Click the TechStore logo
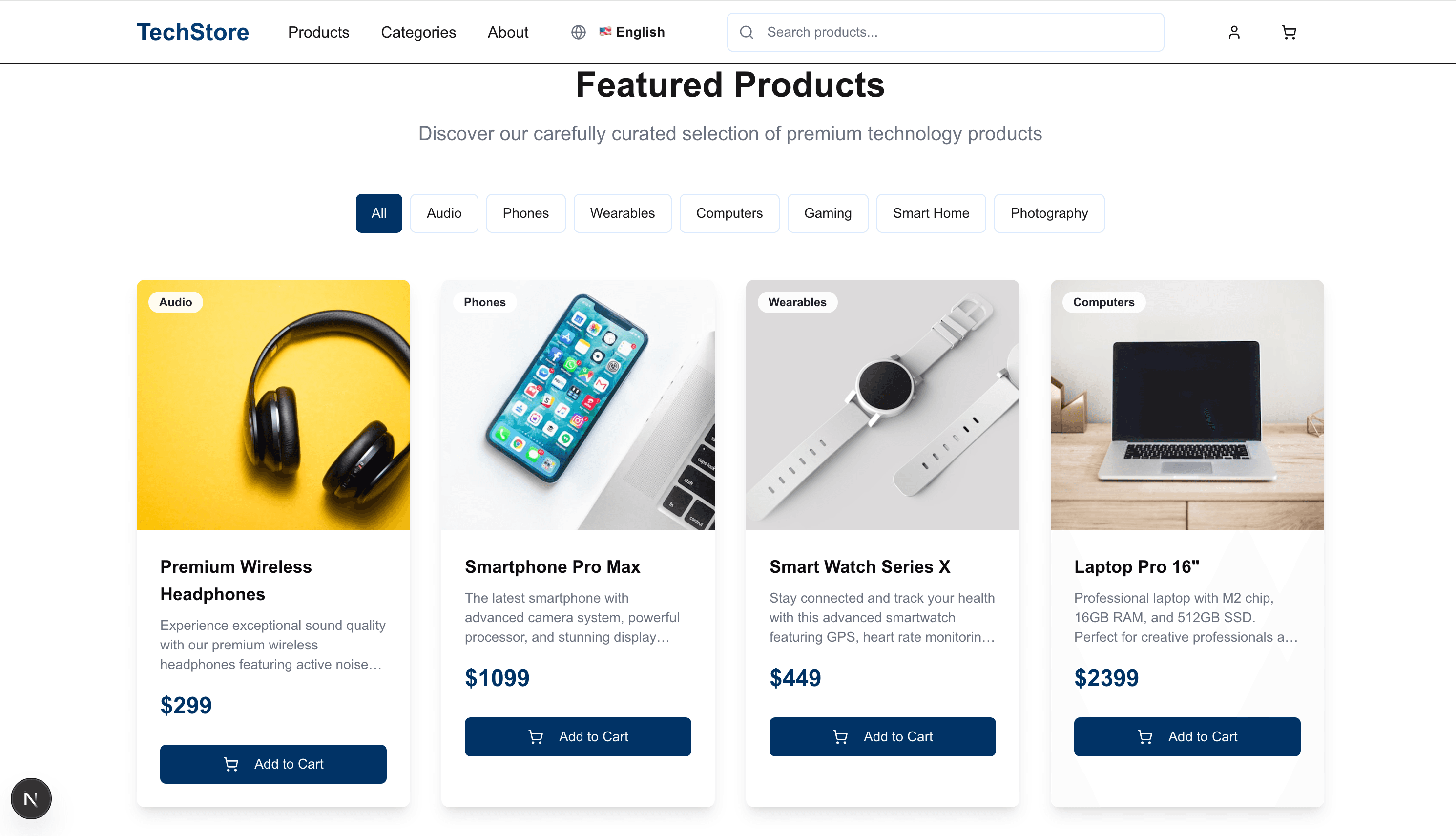Viewport: 1456px width, 836px height. coord(193,32)
